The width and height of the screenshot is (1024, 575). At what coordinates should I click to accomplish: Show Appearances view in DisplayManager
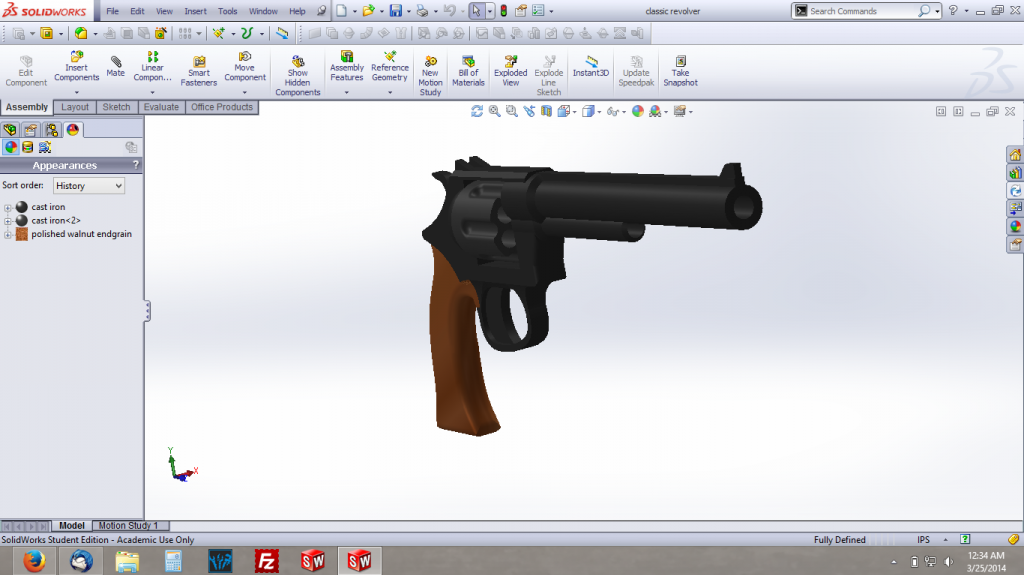[x=10, y=147]
